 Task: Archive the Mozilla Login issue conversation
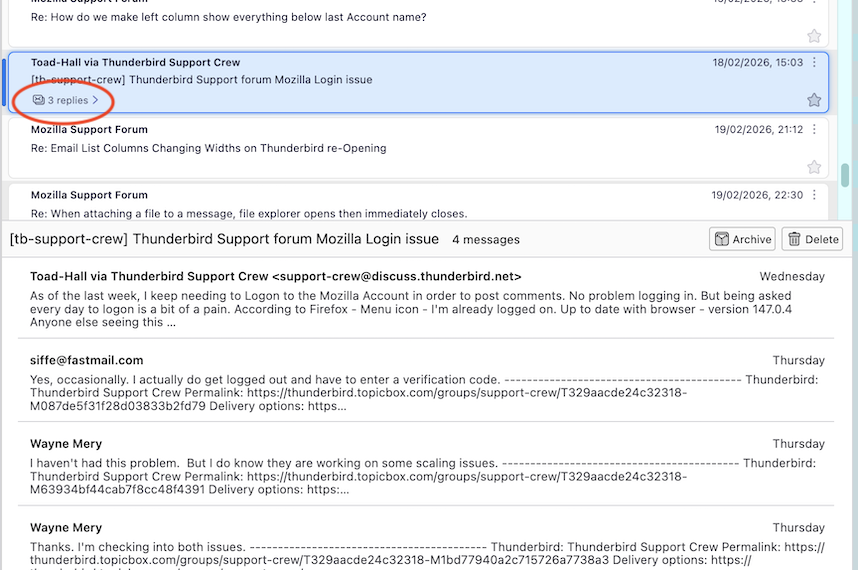tap(742, 239)
